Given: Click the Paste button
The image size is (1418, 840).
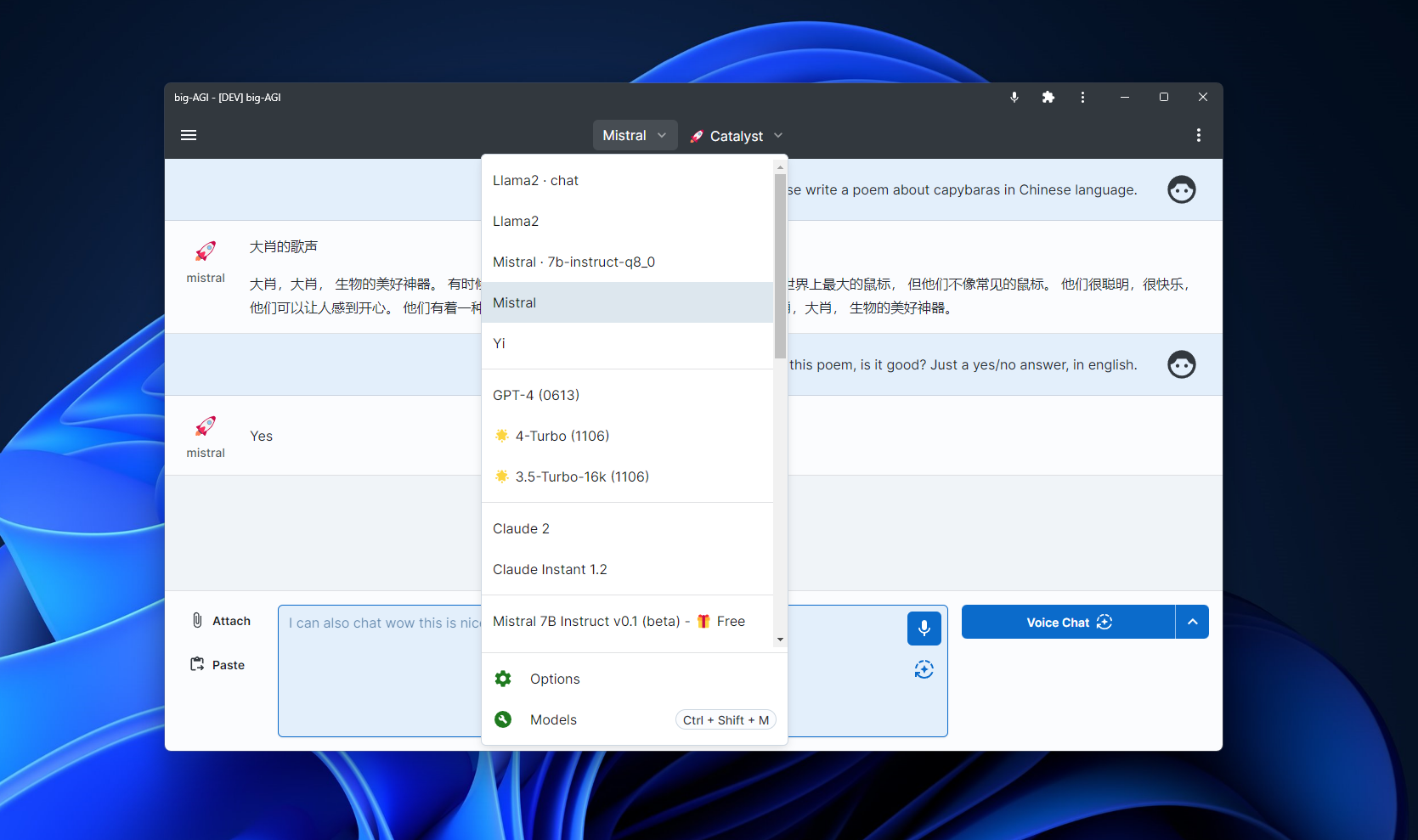Looking at the screenshot, I should click(218, 665).
